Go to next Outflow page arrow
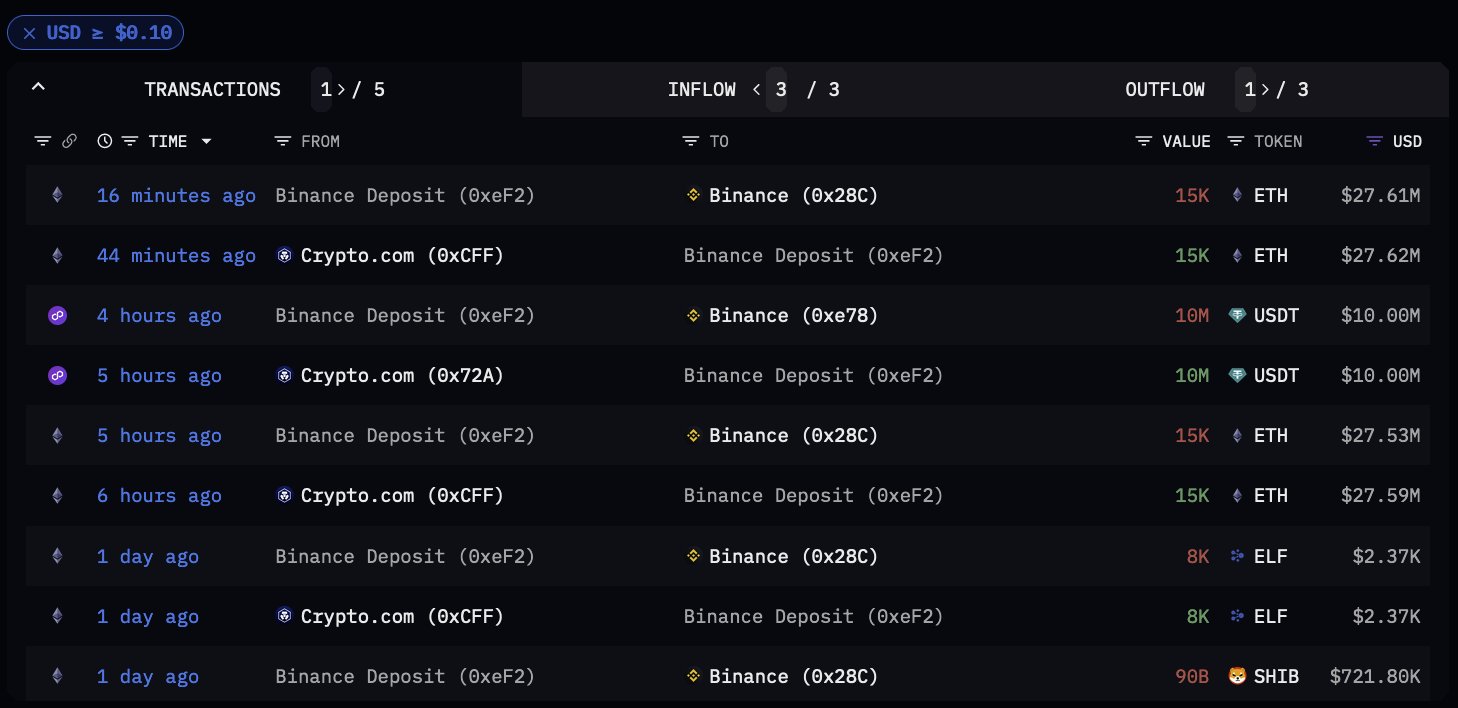1458x708 pixels. (x=1265, y=90)
